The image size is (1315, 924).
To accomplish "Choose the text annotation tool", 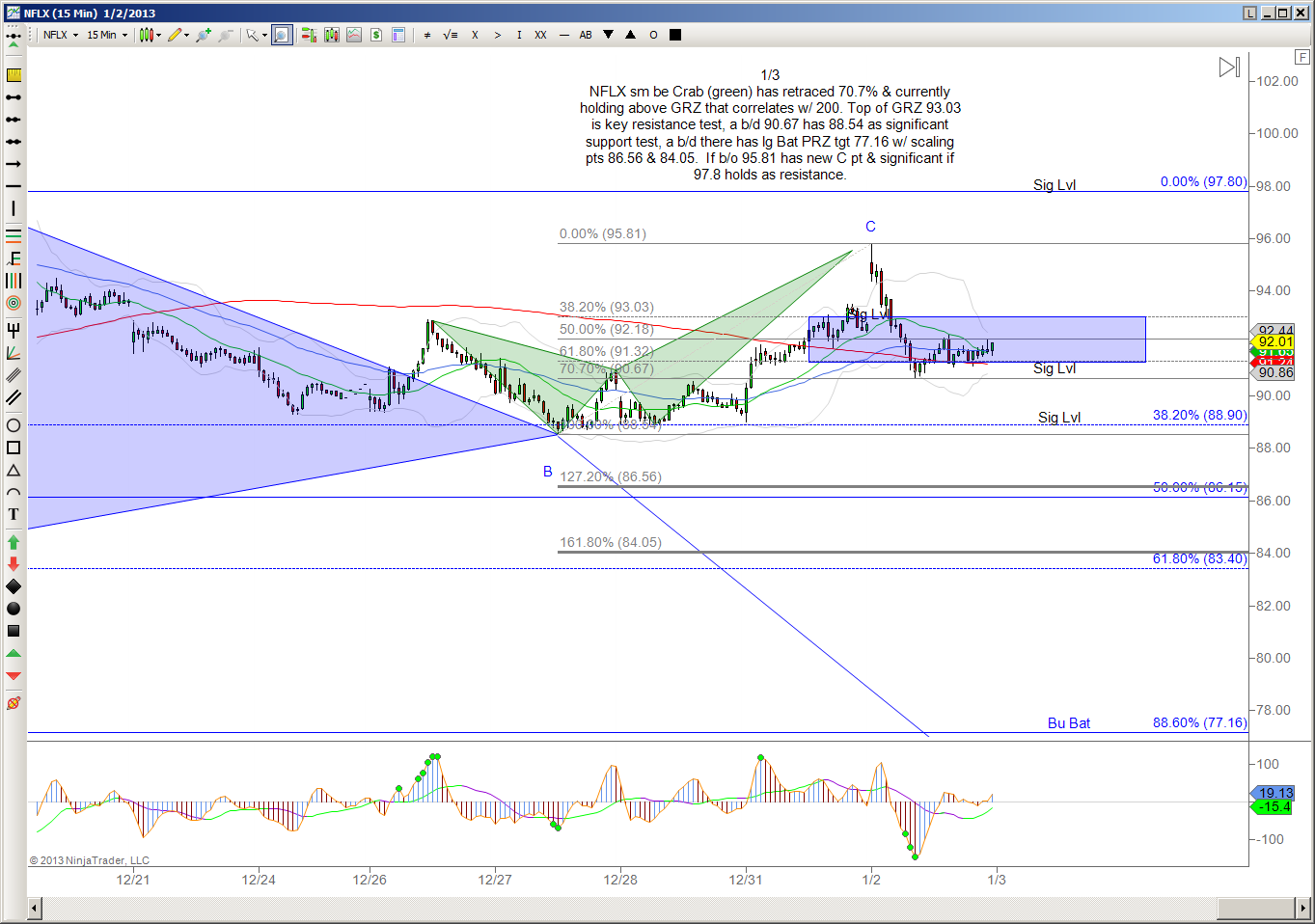I will pyautogui.click(x=14, y=514).
